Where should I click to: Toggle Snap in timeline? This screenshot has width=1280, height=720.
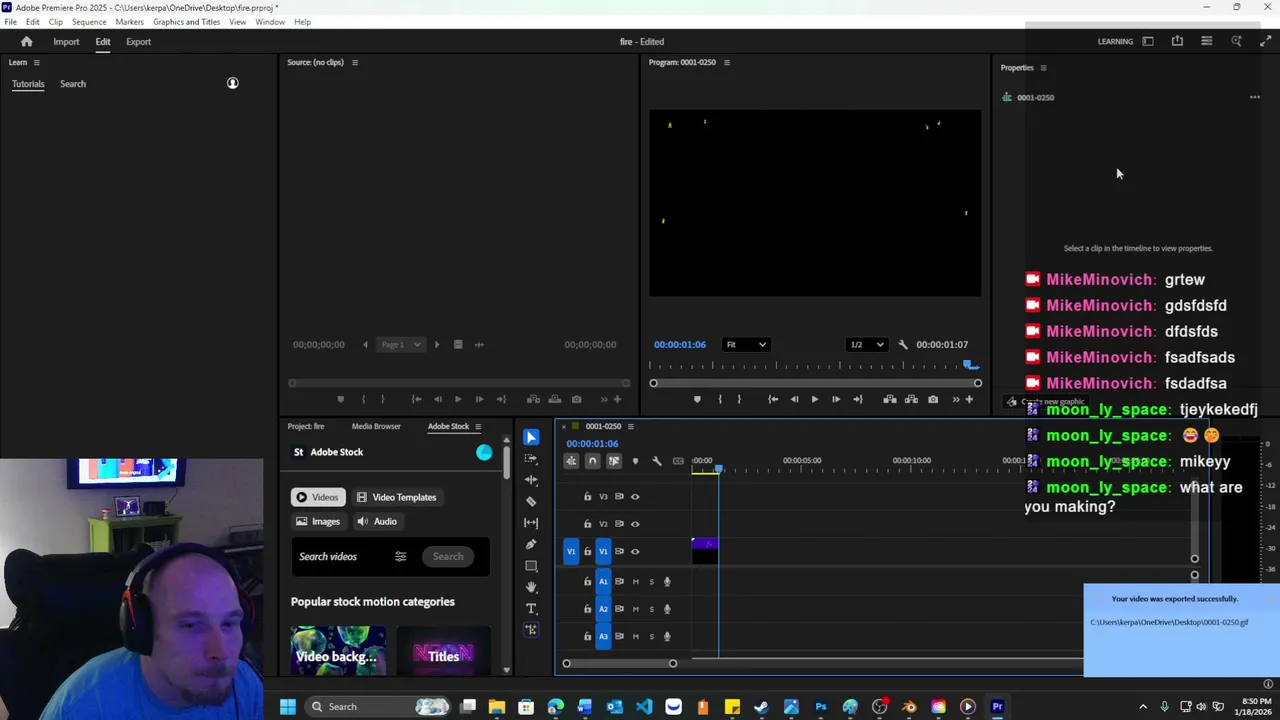pyautogui.click(x=592, y=461)
